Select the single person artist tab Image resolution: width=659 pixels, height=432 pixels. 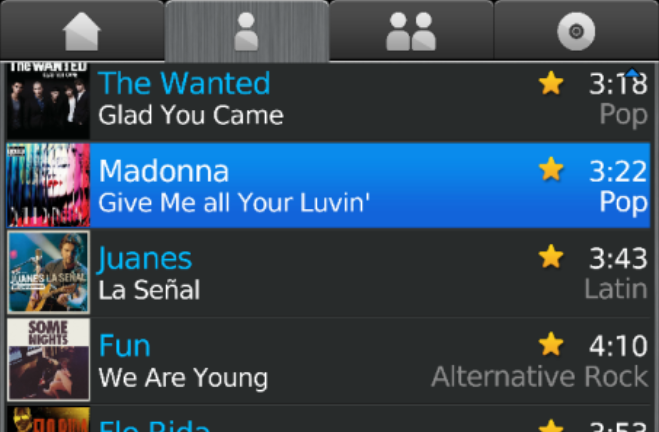tap(246, 31)
